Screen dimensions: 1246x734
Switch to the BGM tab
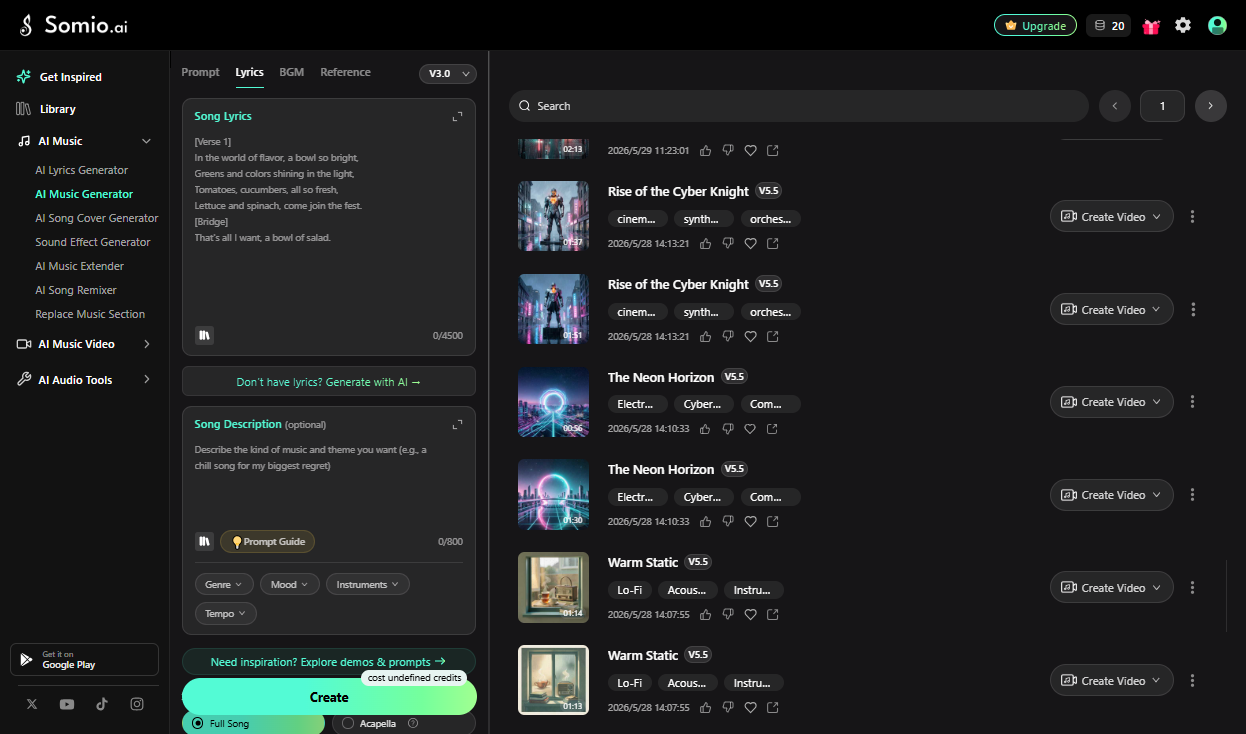[x=292, y=72]
